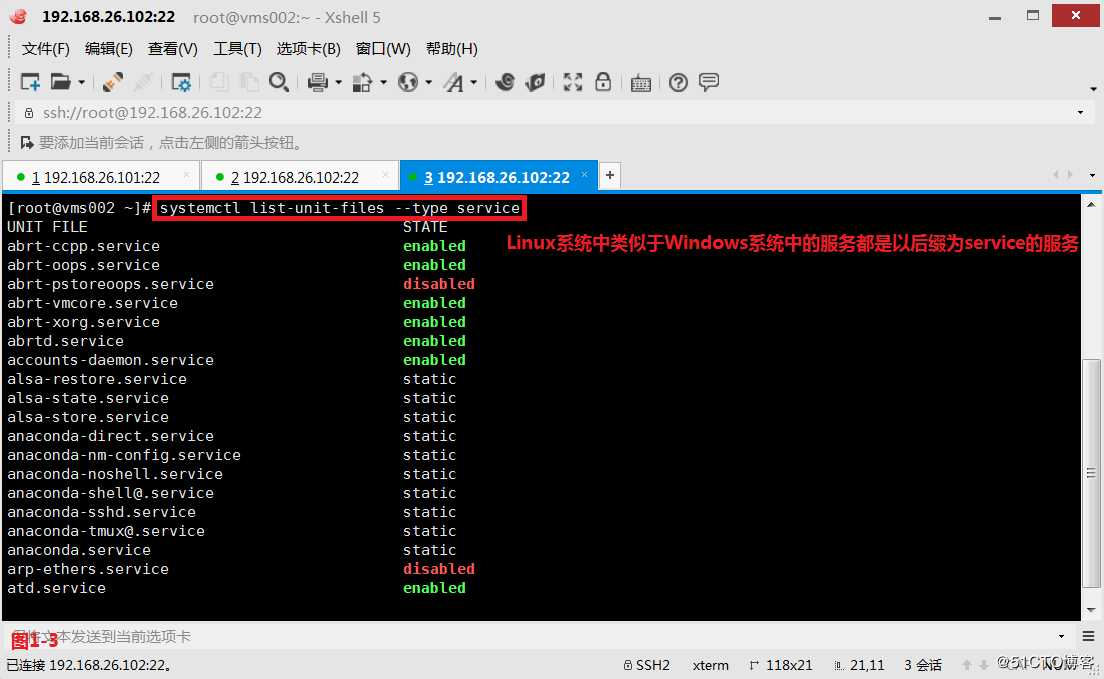This screenshot has height=679, width=1104.
Task: Open the 窗口(W) menu
Action: click(x=383, y=49)
